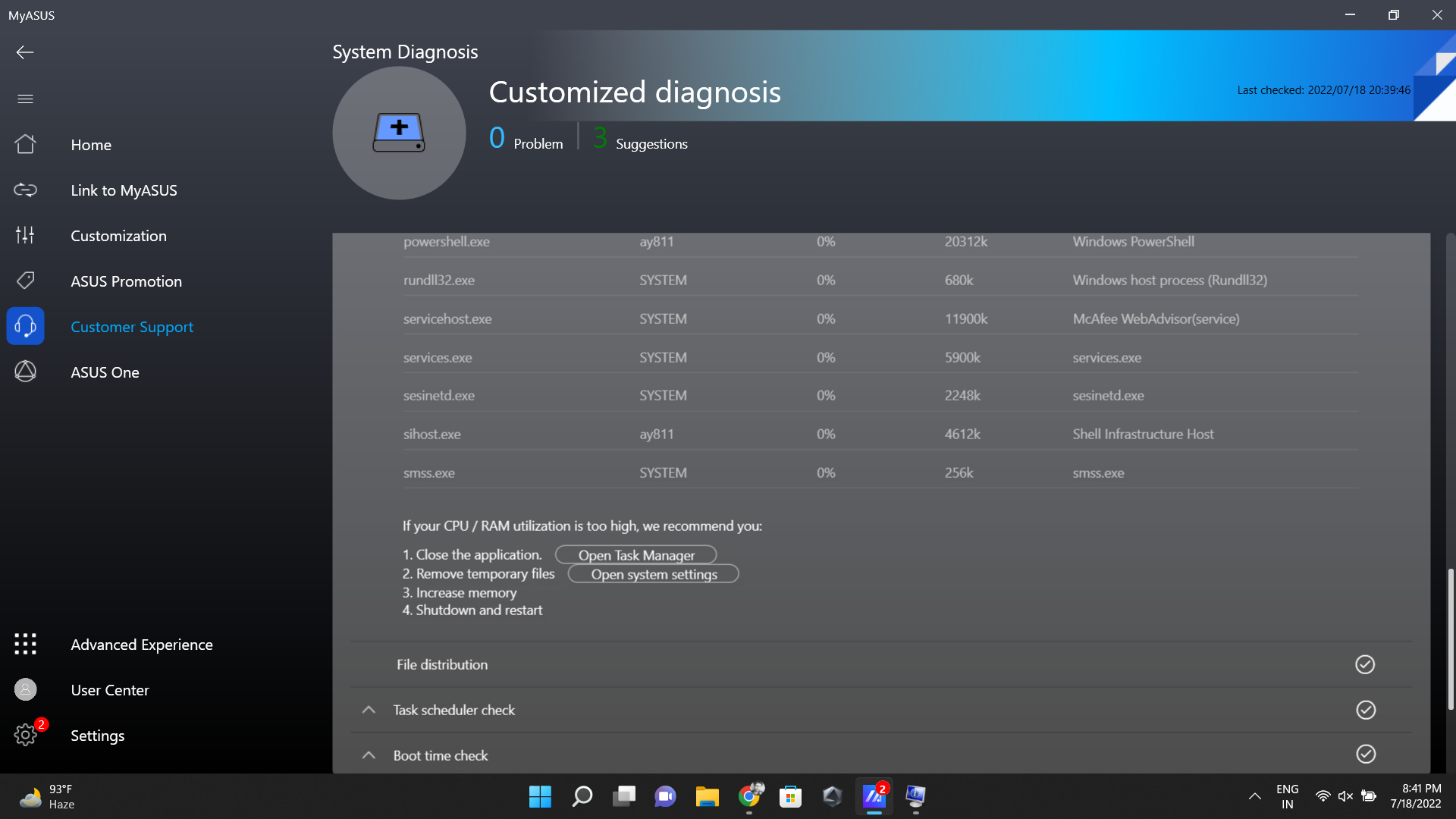
Task: Click the Boot time check status mark
Action: coord(1366,754)
